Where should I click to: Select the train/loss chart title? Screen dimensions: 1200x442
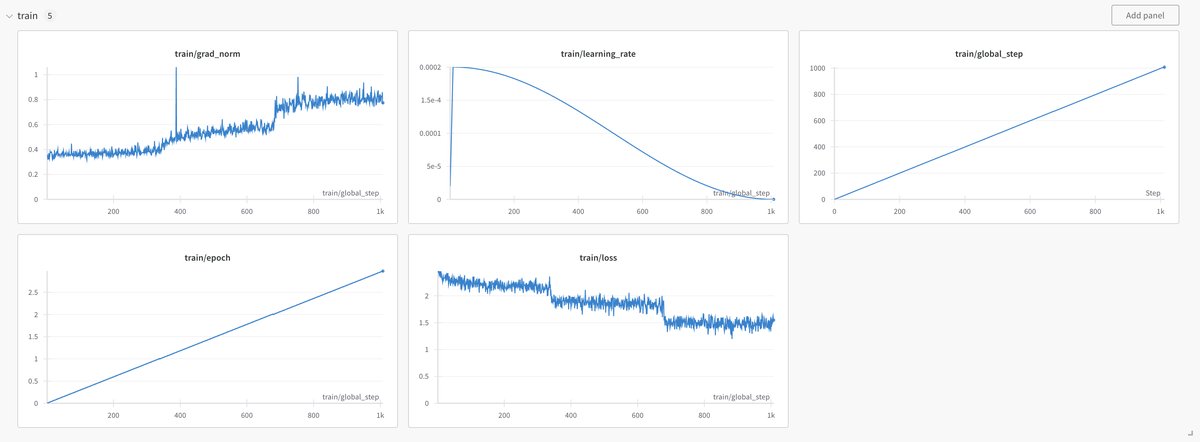click(598, 257)
